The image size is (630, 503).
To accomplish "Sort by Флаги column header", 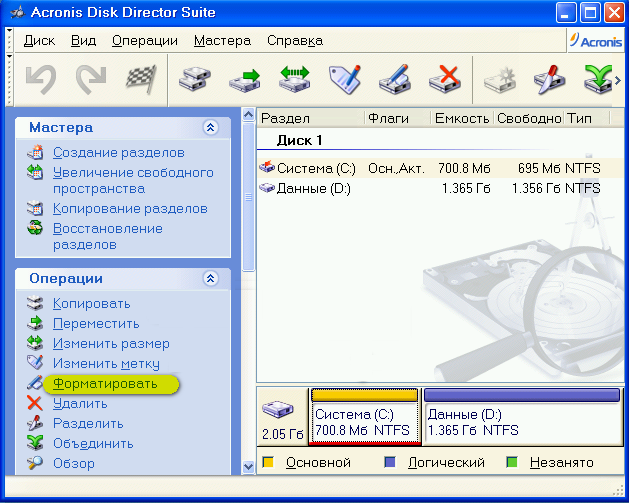I will coord(397,118).
